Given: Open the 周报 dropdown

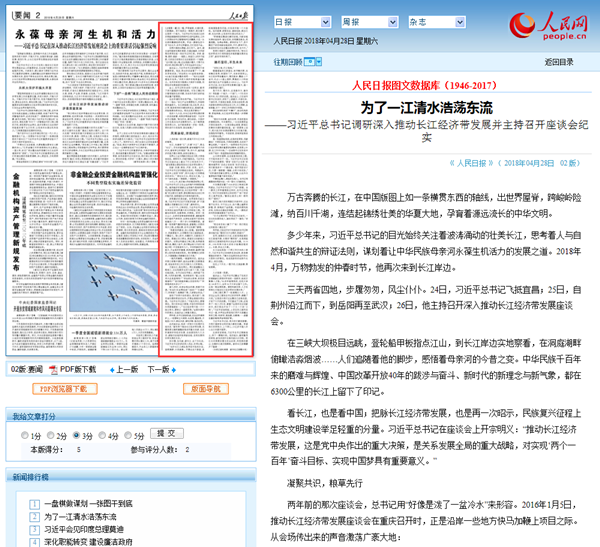Looking at the screenshot, I should 370,22.
